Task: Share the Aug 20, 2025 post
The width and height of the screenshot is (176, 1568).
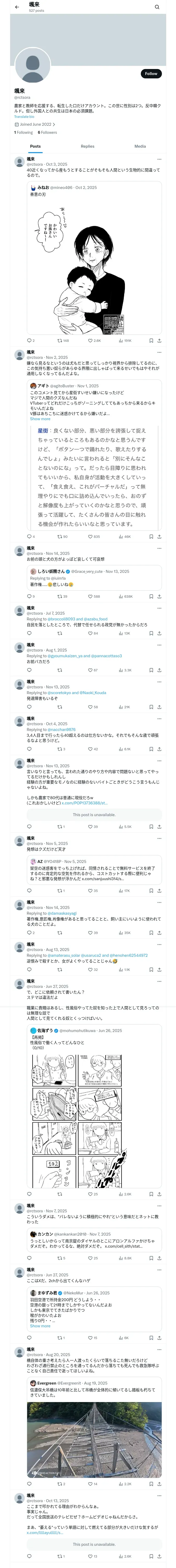Action: click(x=159, y=1484)
